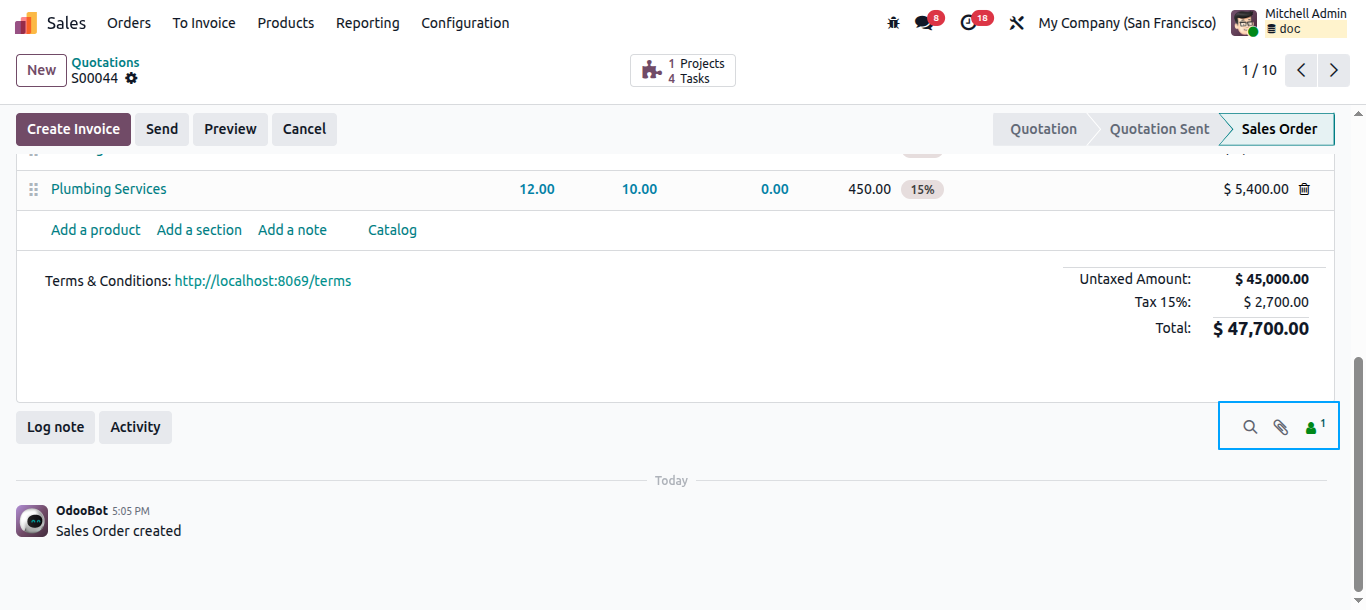Open Mitchell Admin user avatar
This screenshot has height=610, width=1366.
pyautogui.click(x=1244, y=23)
